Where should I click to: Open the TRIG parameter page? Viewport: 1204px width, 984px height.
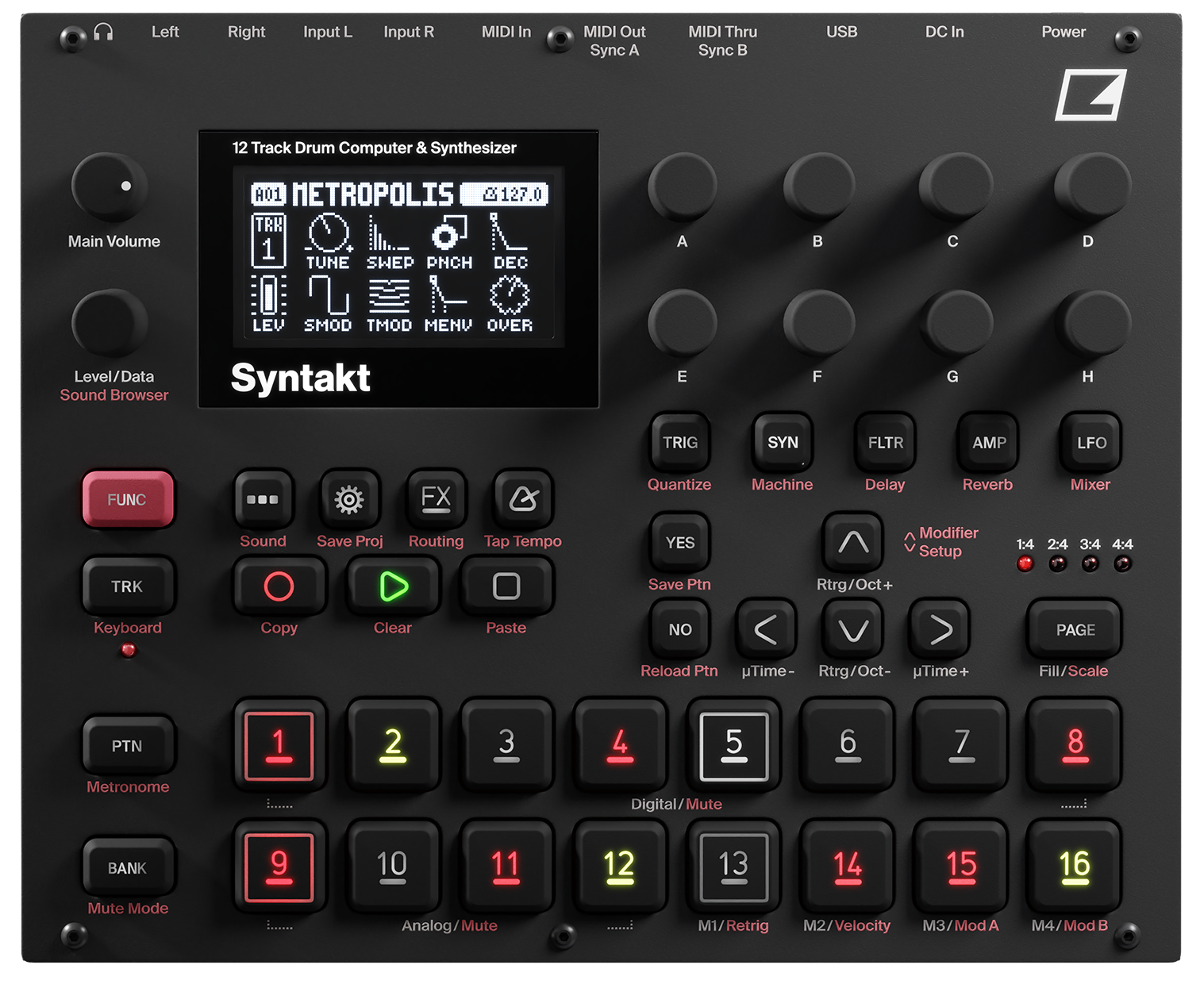(x=680, y=442)
